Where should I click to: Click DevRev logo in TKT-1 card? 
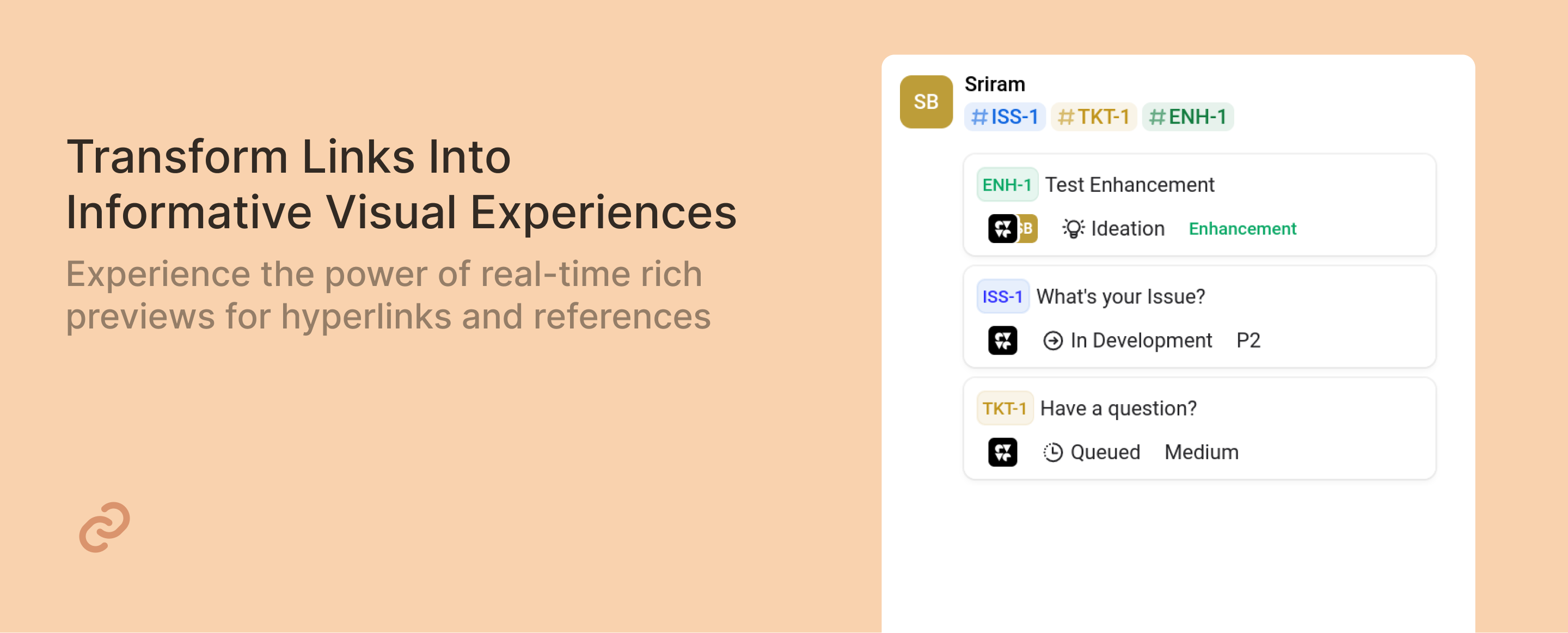1002,452
